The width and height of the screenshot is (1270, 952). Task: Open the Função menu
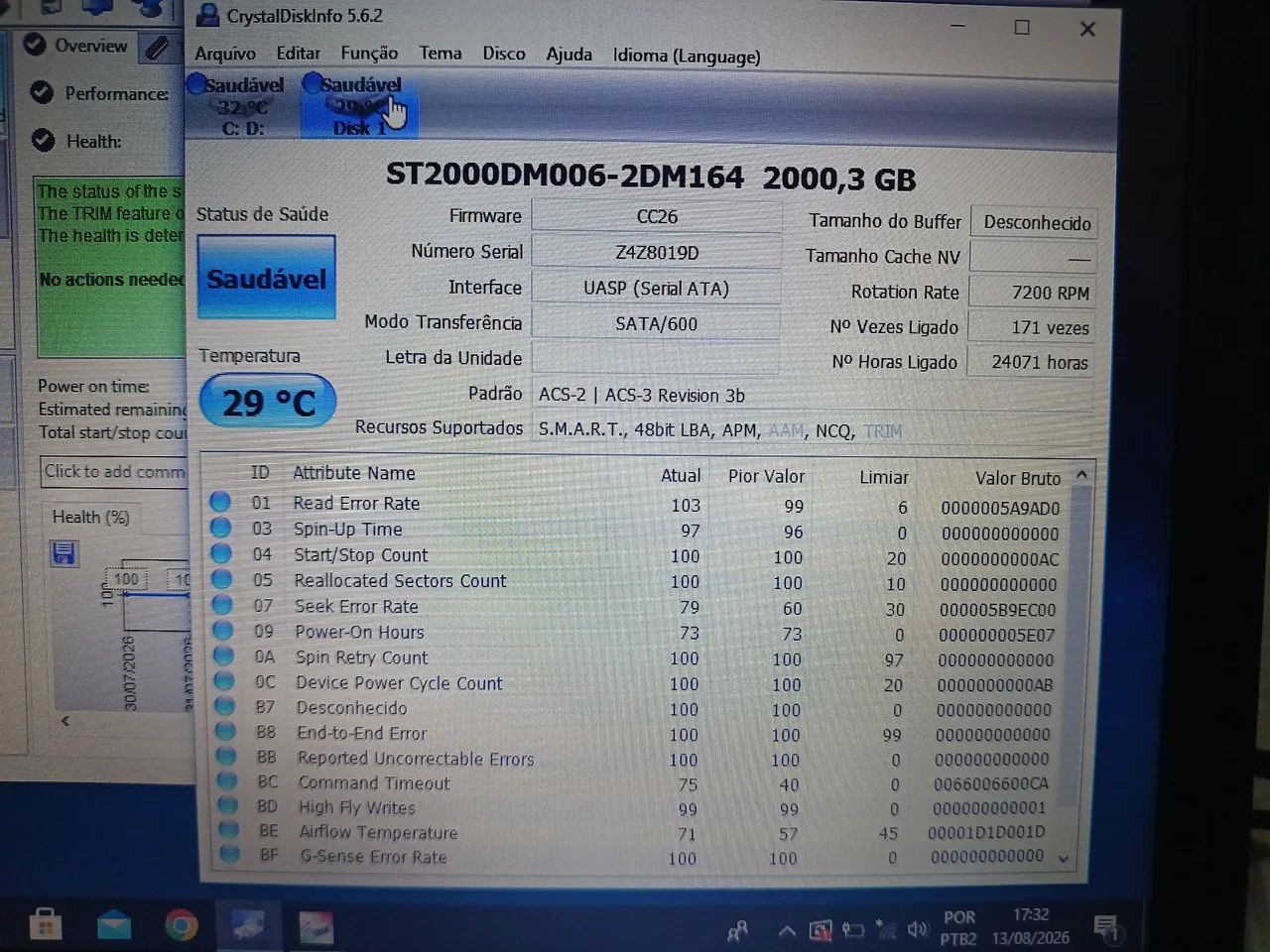point(369,54)
